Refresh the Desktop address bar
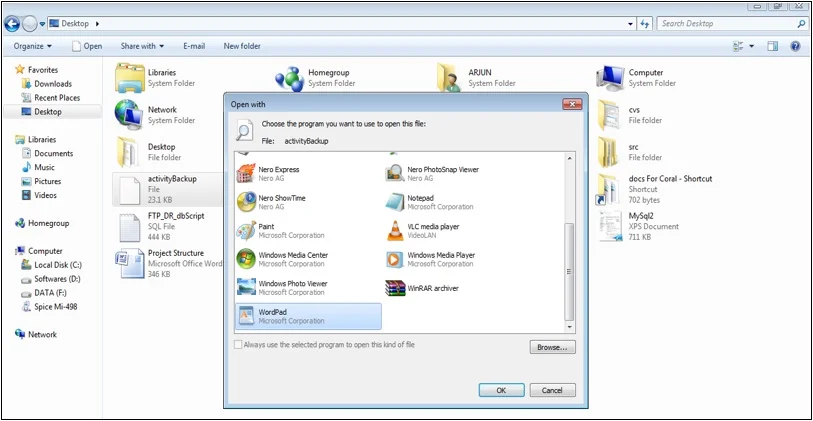Viewport: 813px width, 421px height. tap(645, 24)
